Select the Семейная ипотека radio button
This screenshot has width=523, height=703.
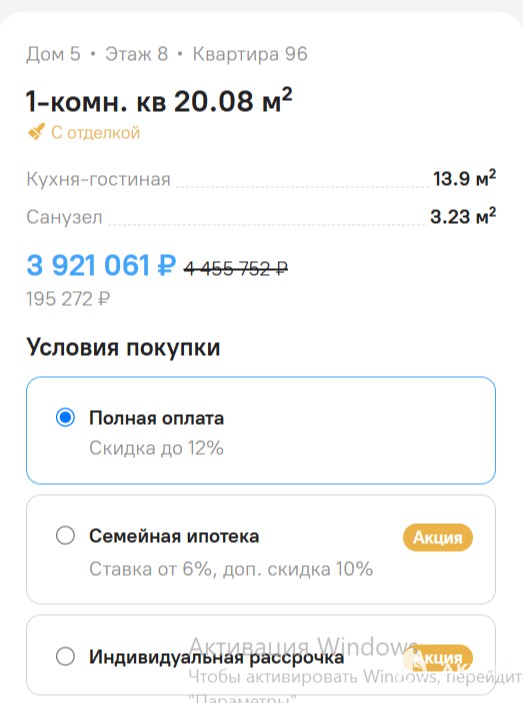point(65,535)
